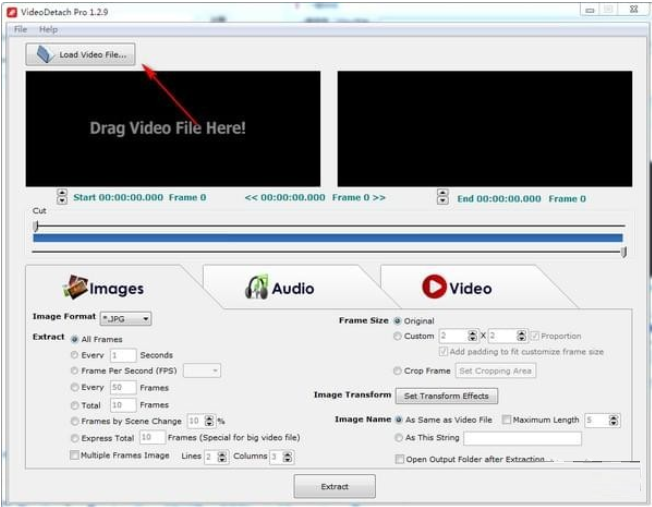
Task: Select Every N Frames radio button
Action: pyautogui.click(x=74, y=387)
